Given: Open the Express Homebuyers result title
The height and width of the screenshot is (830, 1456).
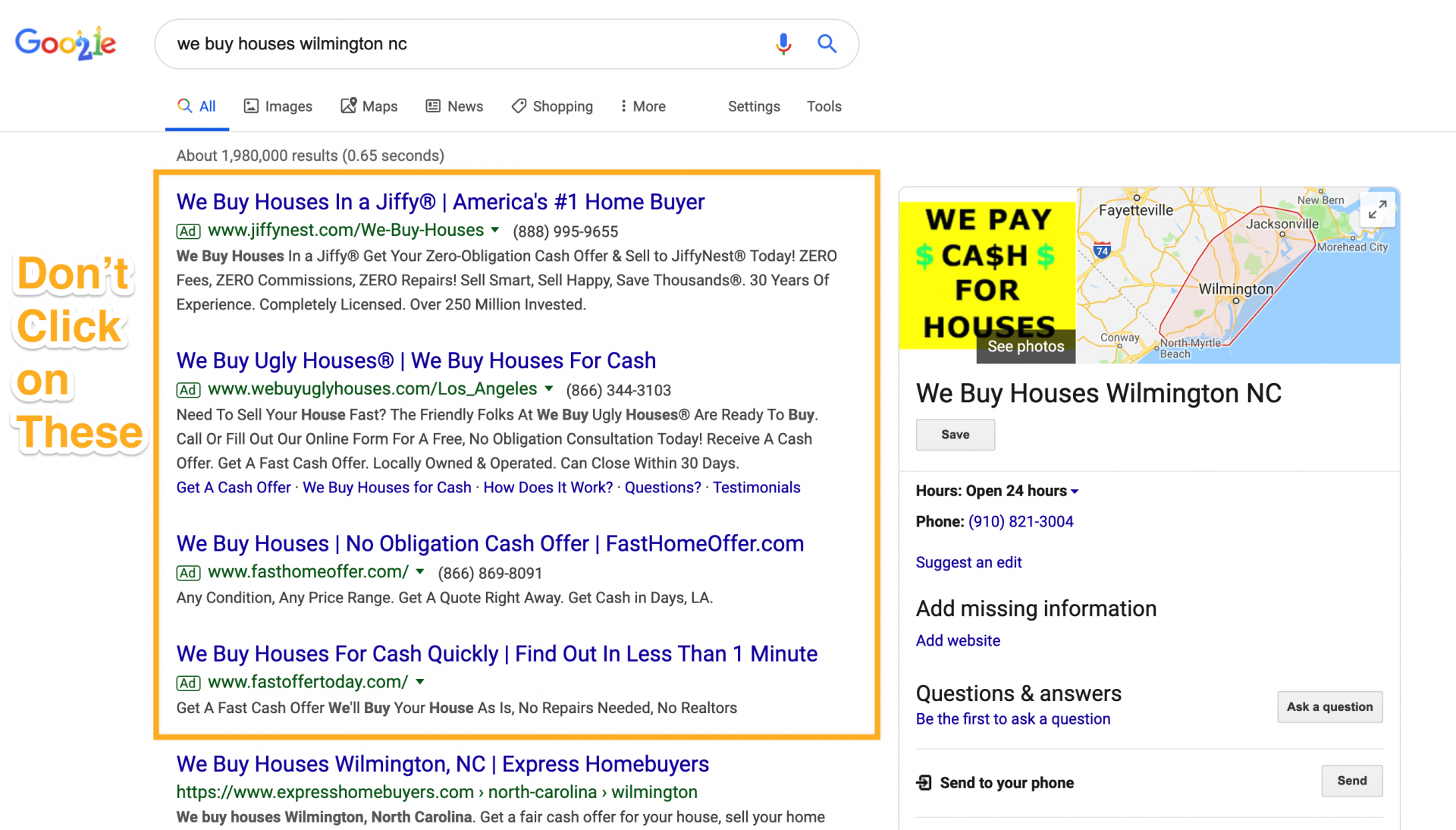Looking at the screenshot, I should [x=442, y=763].
